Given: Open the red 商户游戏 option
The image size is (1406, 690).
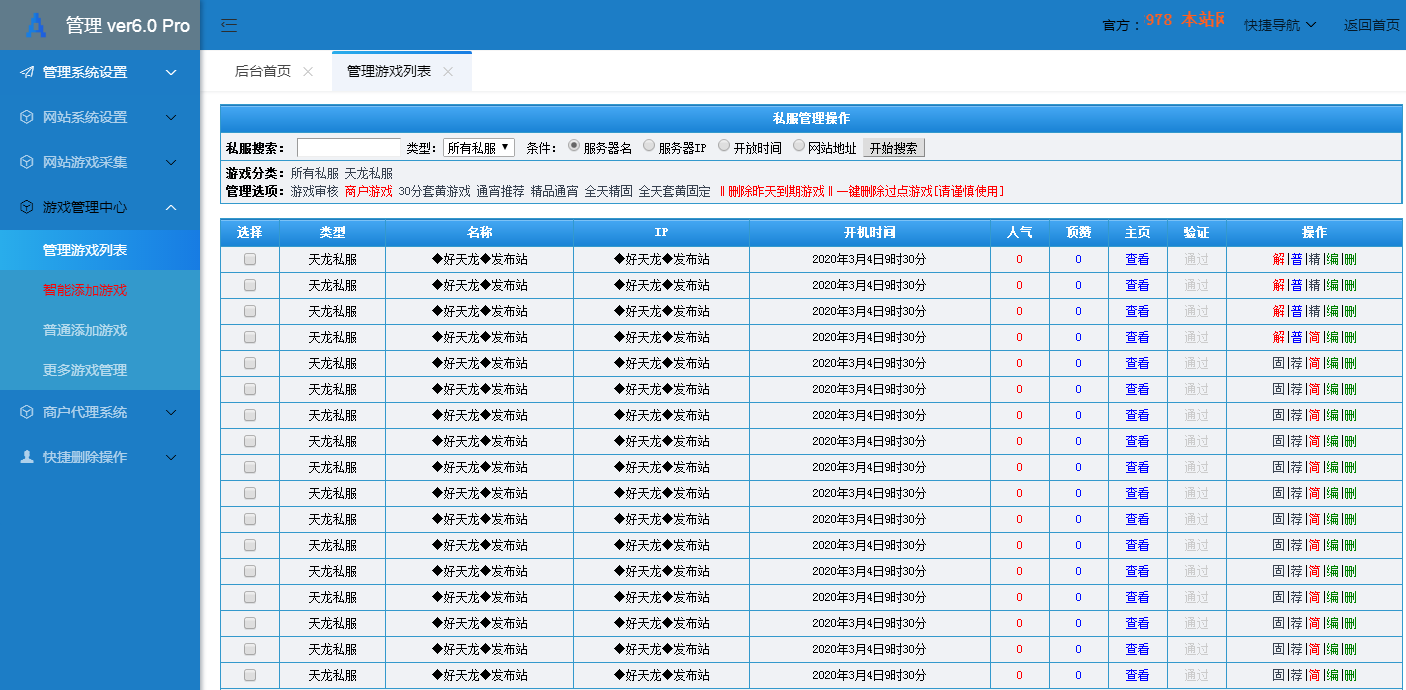Looking at the screenshot, I should [x=369, y=191].
